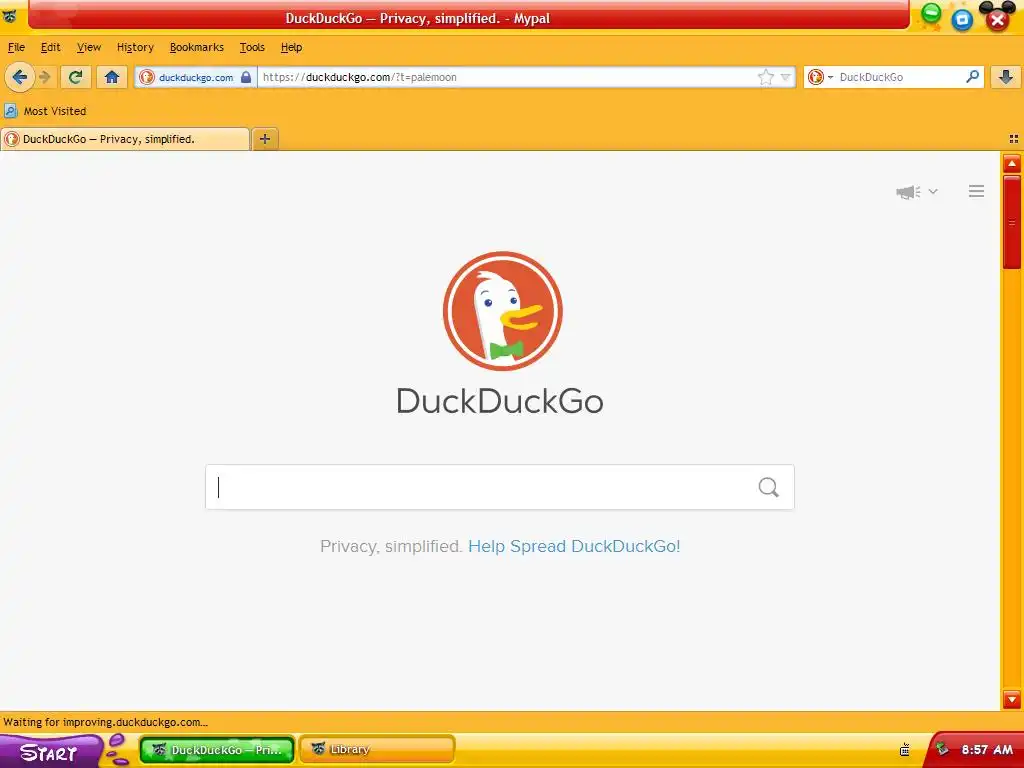Click the search bar magnifier icon
1024x768 pixels.
pos(972,76)
